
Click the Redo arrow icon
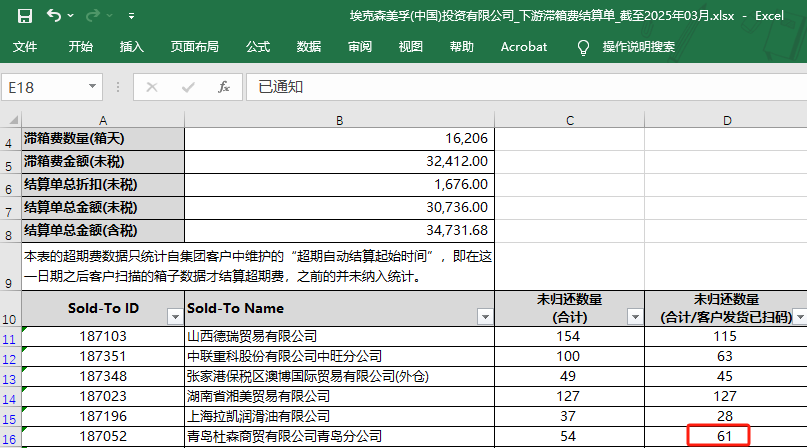pos(93,15)
